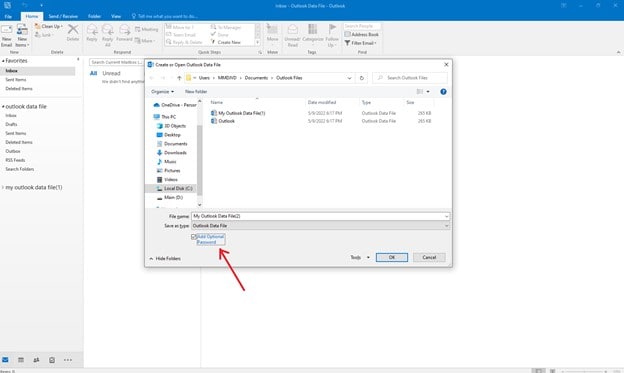Click the blue Help icon in dialog

click(x=443, y=92)
